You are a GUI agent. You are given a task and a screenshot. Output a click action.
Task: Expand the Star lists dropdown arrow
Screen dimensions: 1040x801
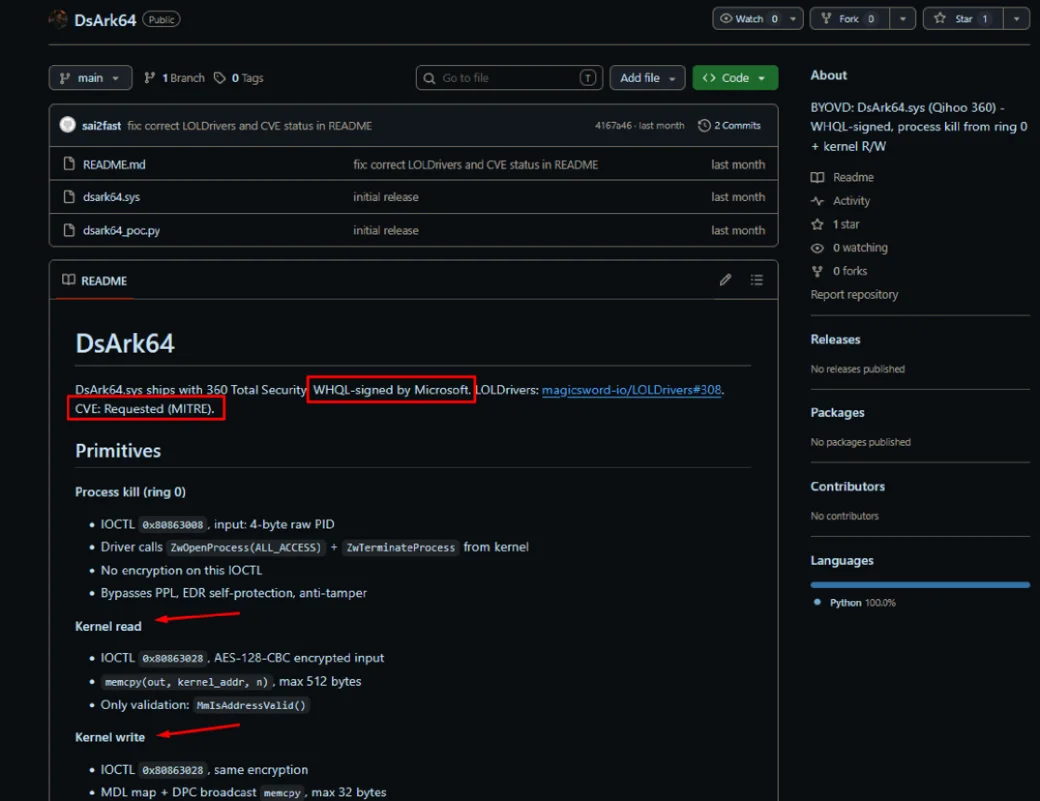tap(1016, 19)
